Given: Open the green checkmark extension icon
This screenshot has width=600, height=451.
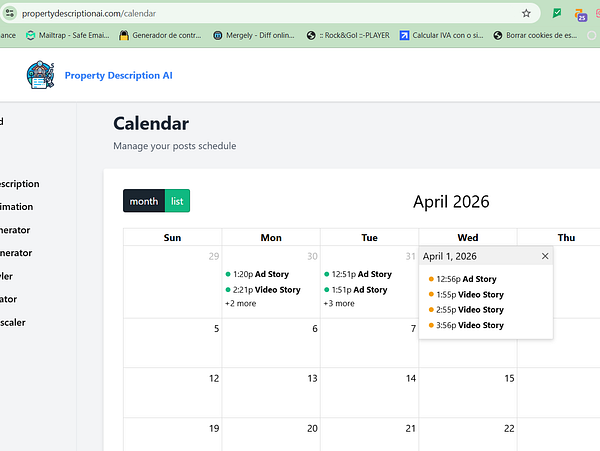Looking at the screenshot, I should 557,13.
